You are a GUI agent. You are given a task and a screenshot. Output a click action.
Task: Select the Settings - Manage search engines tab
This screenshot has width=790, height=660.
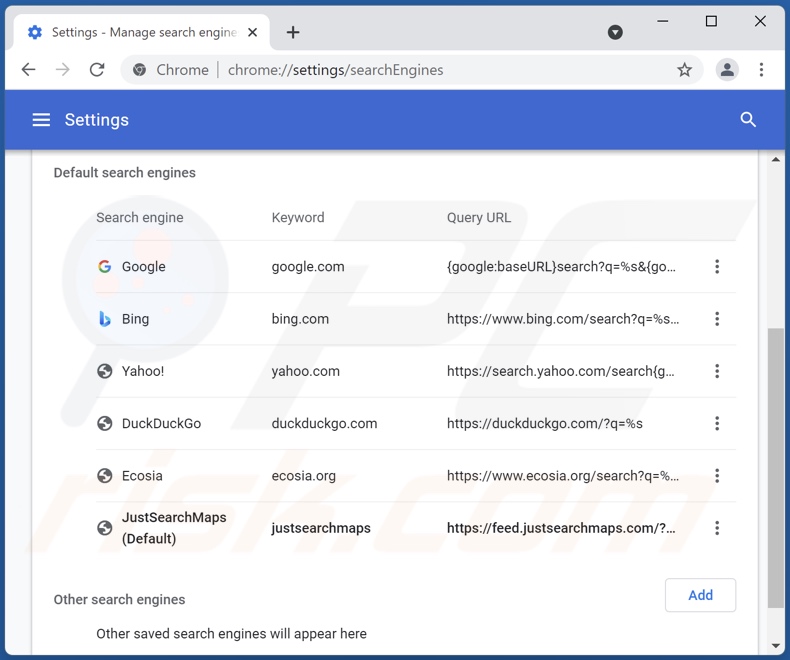141,32
